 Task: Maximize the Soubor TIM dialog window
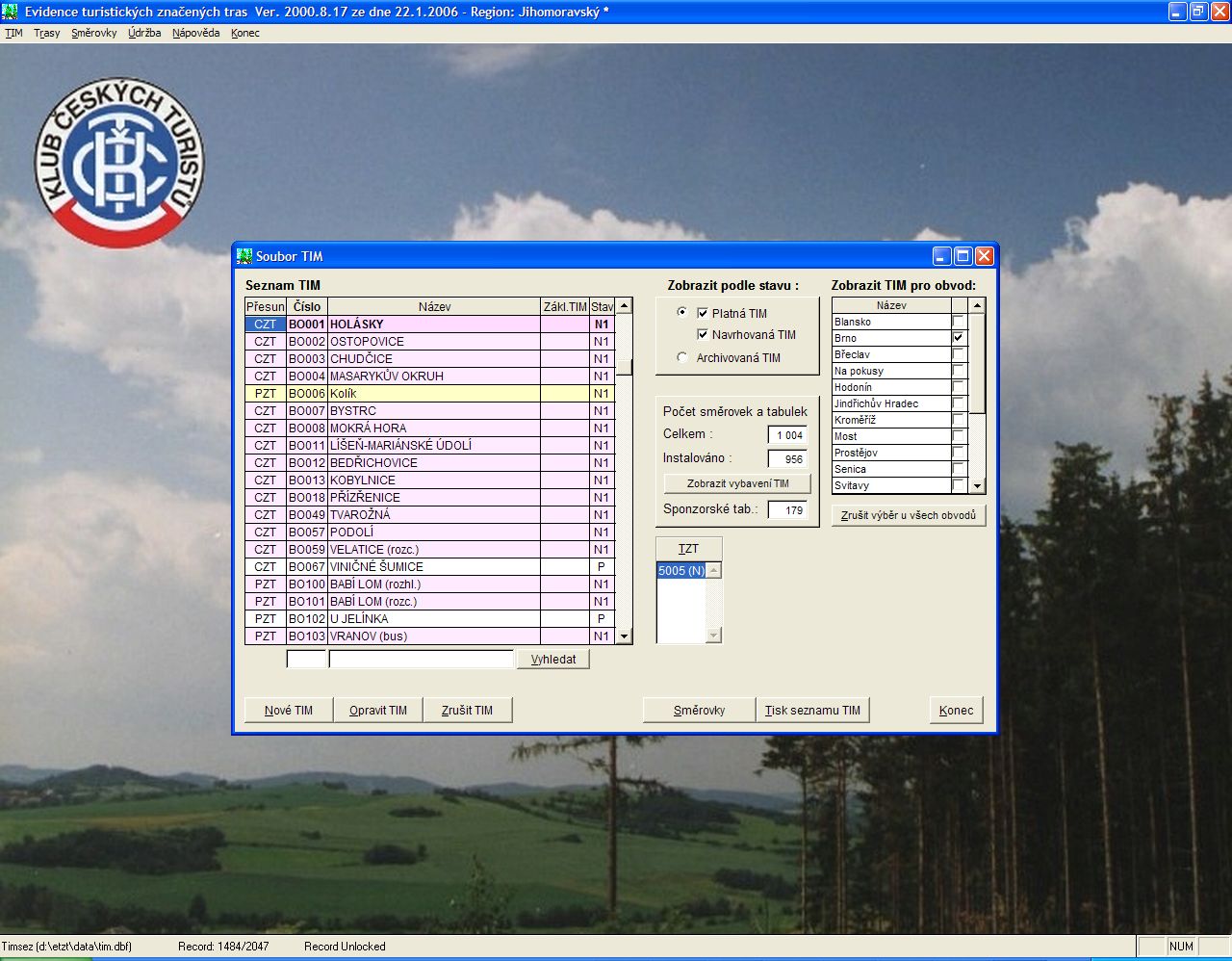pos(962,256)
